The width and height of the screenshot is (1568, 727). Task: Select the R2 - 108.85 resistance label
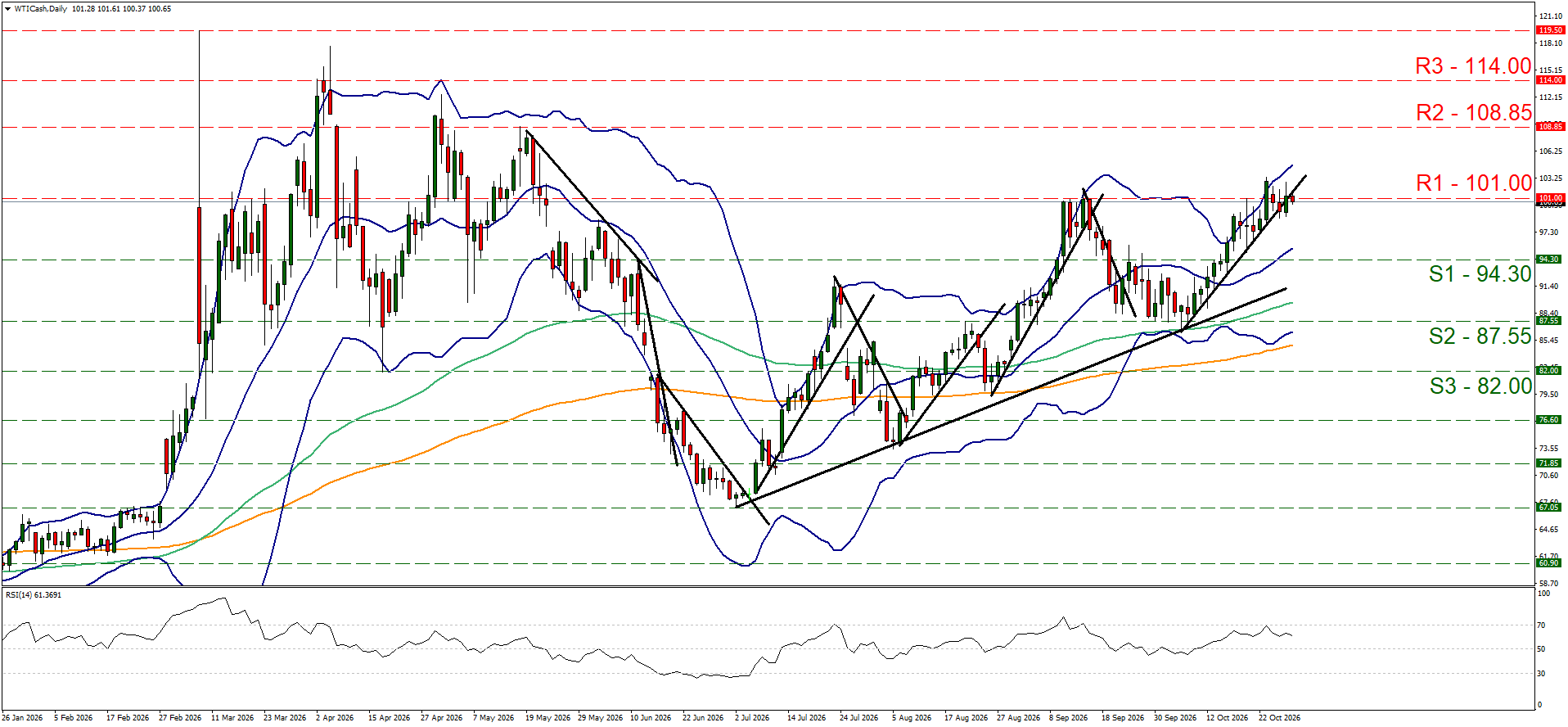pyautogui.click(x=1474, y=113)
